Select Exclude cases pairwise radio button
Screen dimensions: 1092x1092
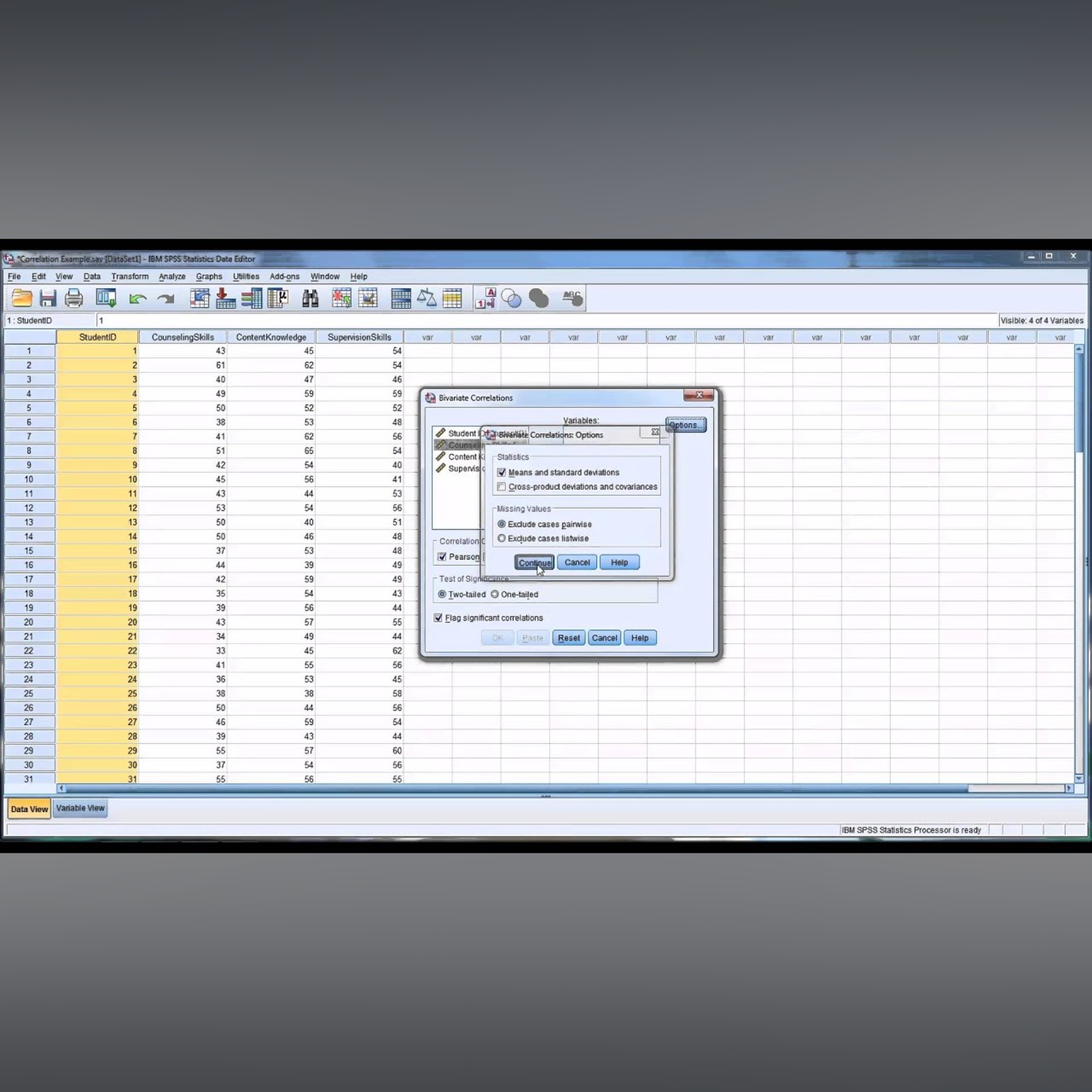coord(501,524)
